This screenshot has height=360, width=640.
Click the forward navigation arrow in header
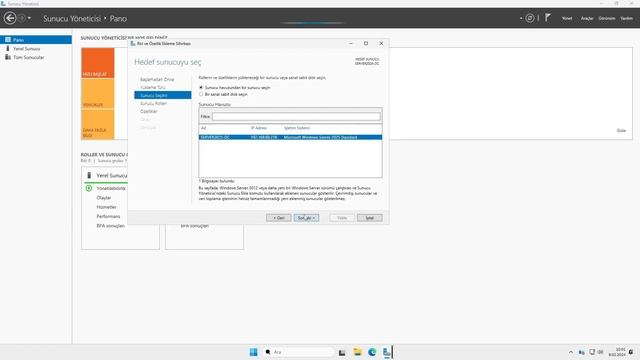22,18
